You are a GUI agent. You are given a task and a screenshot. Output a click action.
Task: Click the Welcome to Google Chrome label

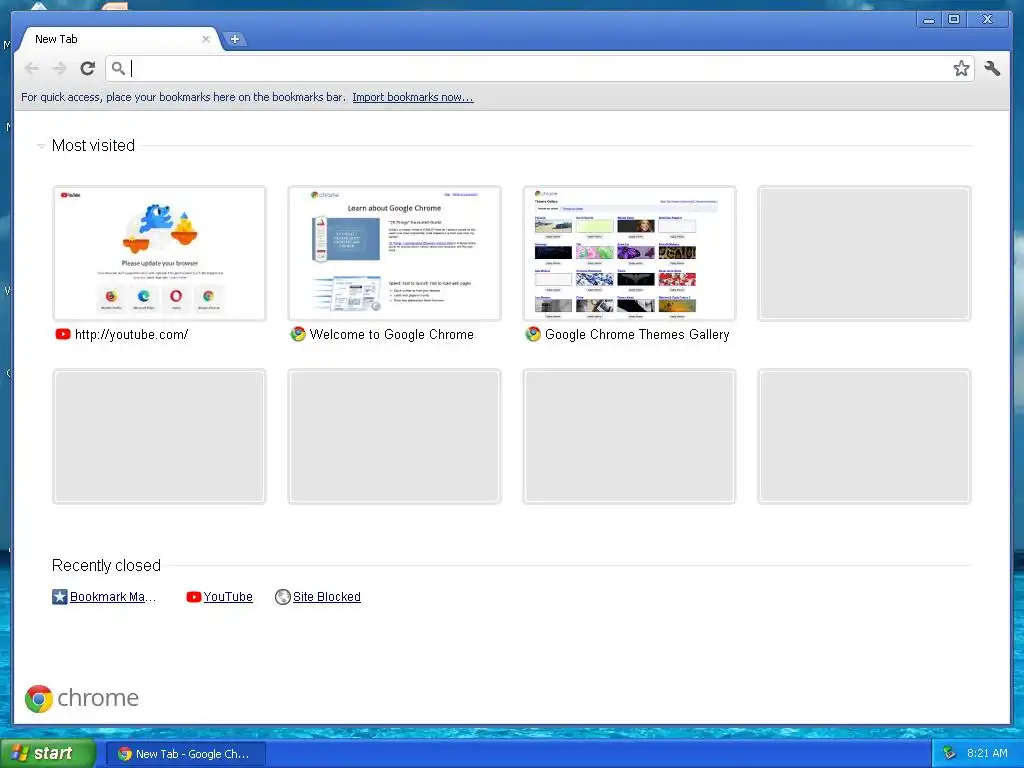click(392, 334)
